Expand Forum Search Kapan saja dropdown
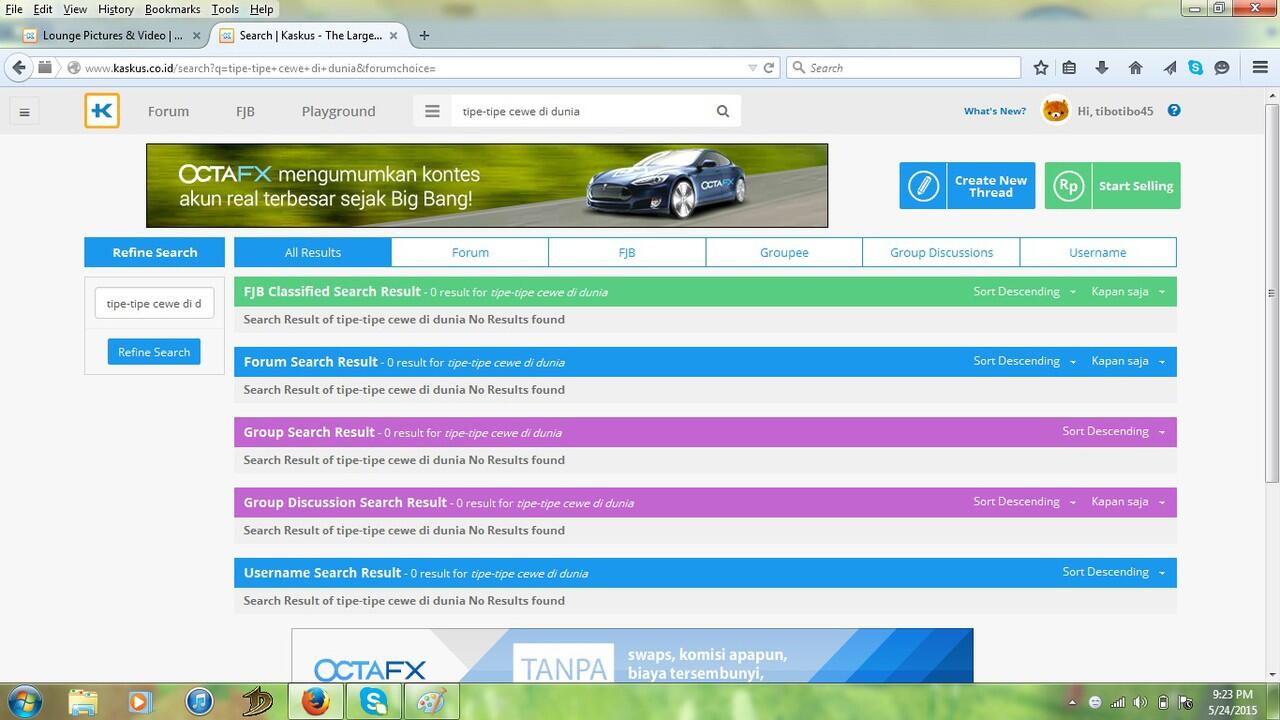 coord(1128,361)
